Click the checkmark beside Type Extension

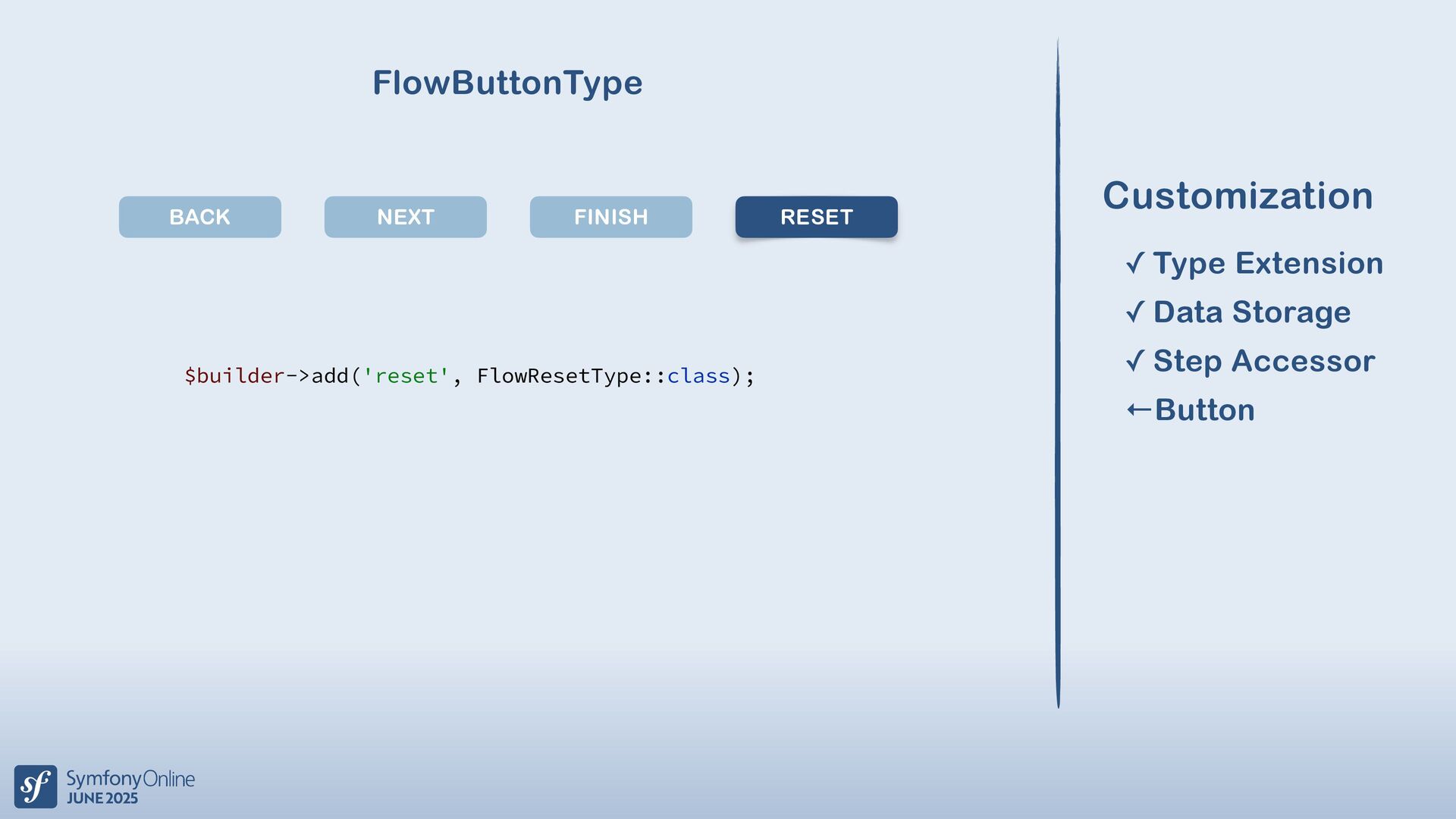1135,263
